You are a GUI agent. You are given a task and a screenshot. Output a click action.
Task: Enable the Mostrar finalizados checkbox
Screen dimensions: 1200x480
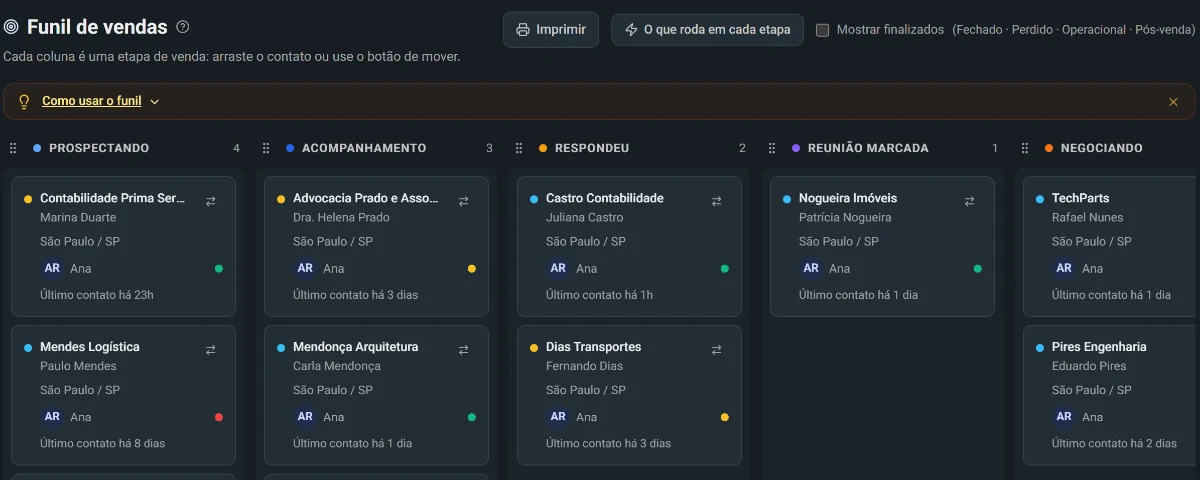822,30
